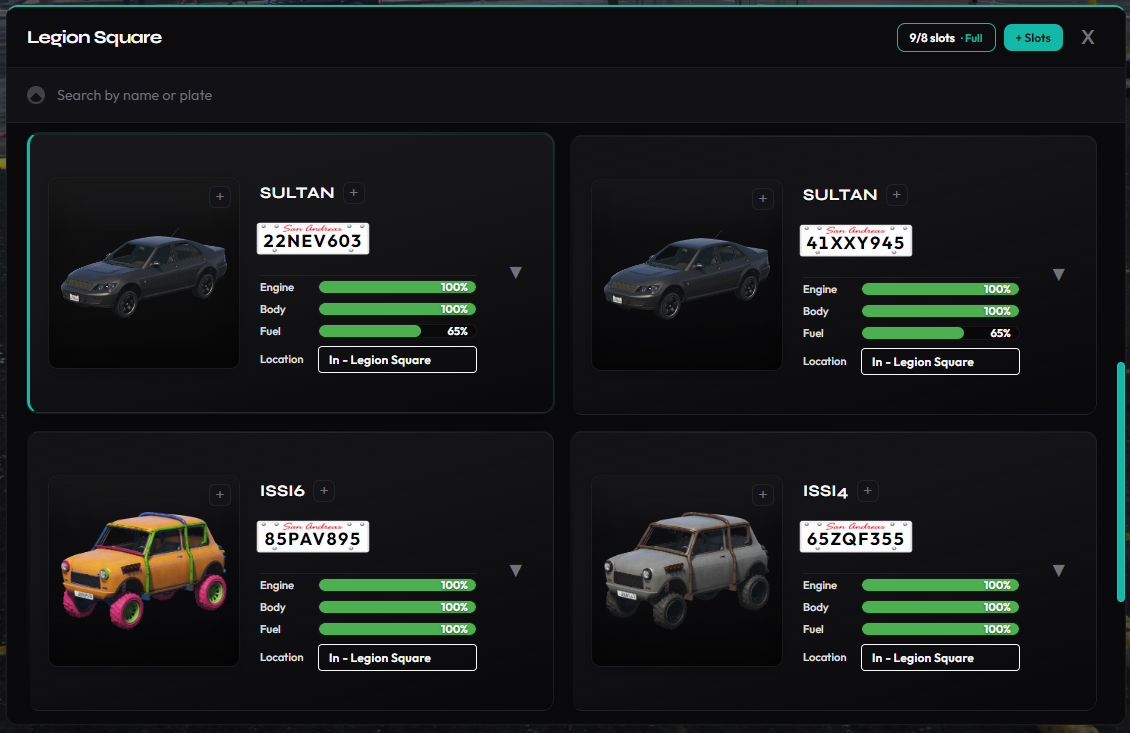Close the Legion Square garage panel

pos(1087,37)
